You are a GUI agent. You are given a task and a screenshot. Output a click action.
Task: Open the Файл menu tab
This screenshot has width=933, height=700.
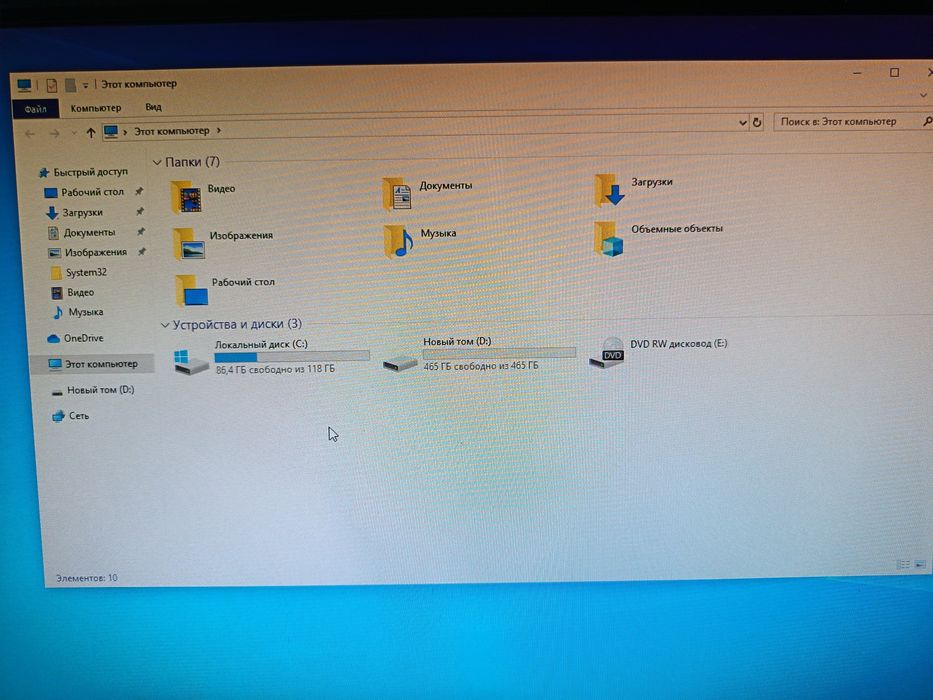tap(35, 109)
